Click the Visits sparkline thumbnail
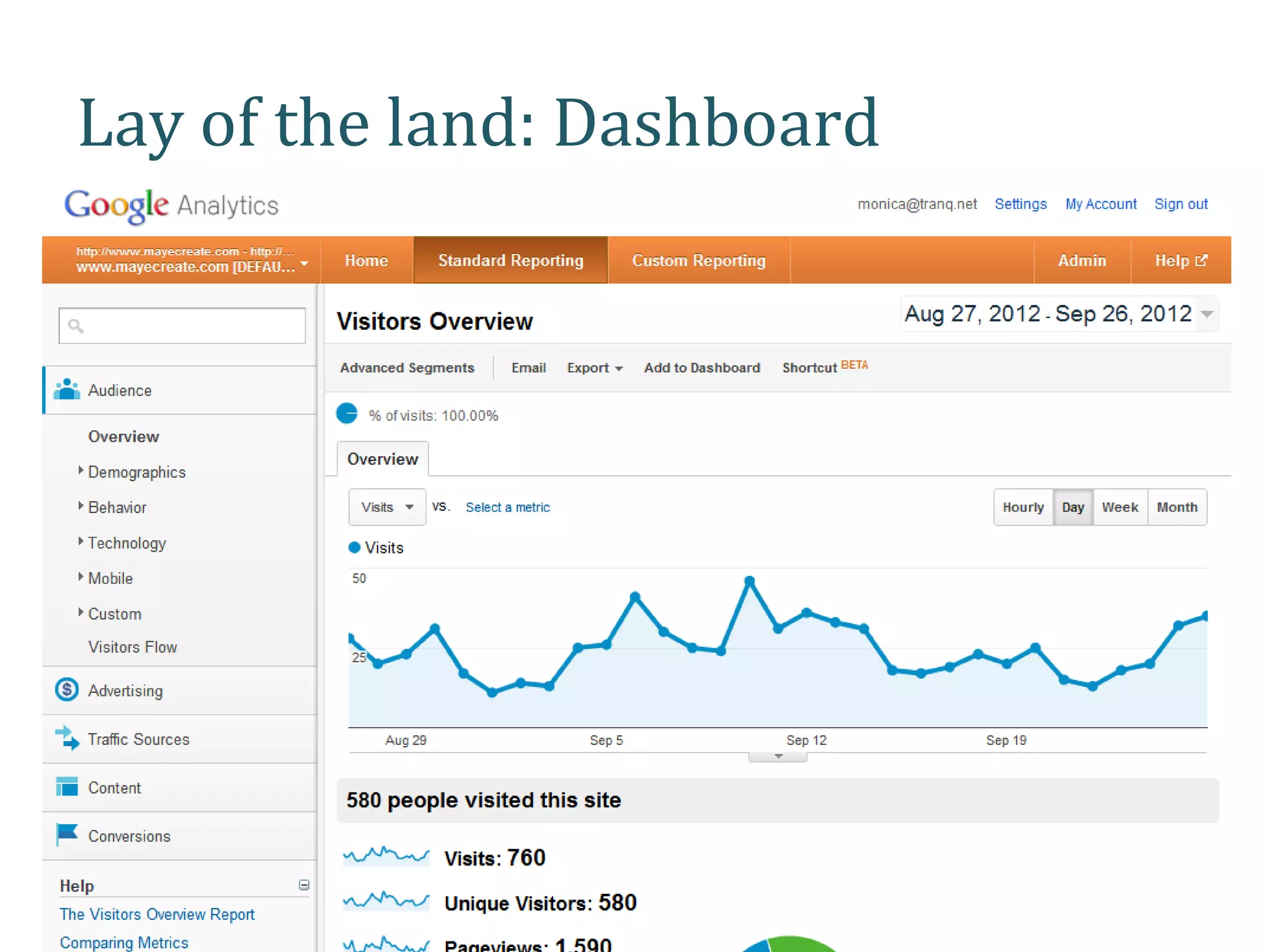1270x952 pixels. coord(386,856)
